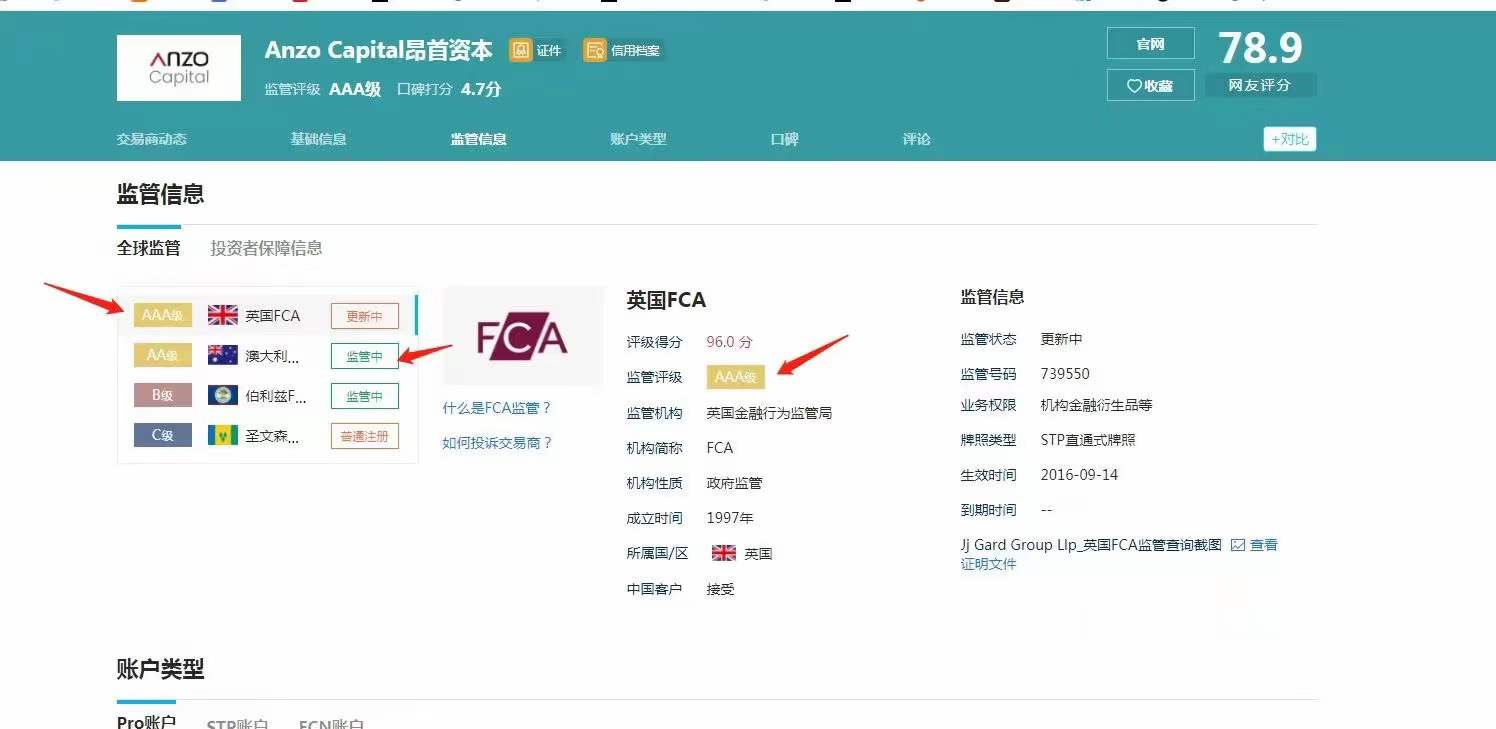Click the UK flag beside 英国FCA in the list
This screenshot has width=1496, height=729.
click(222, 316)
